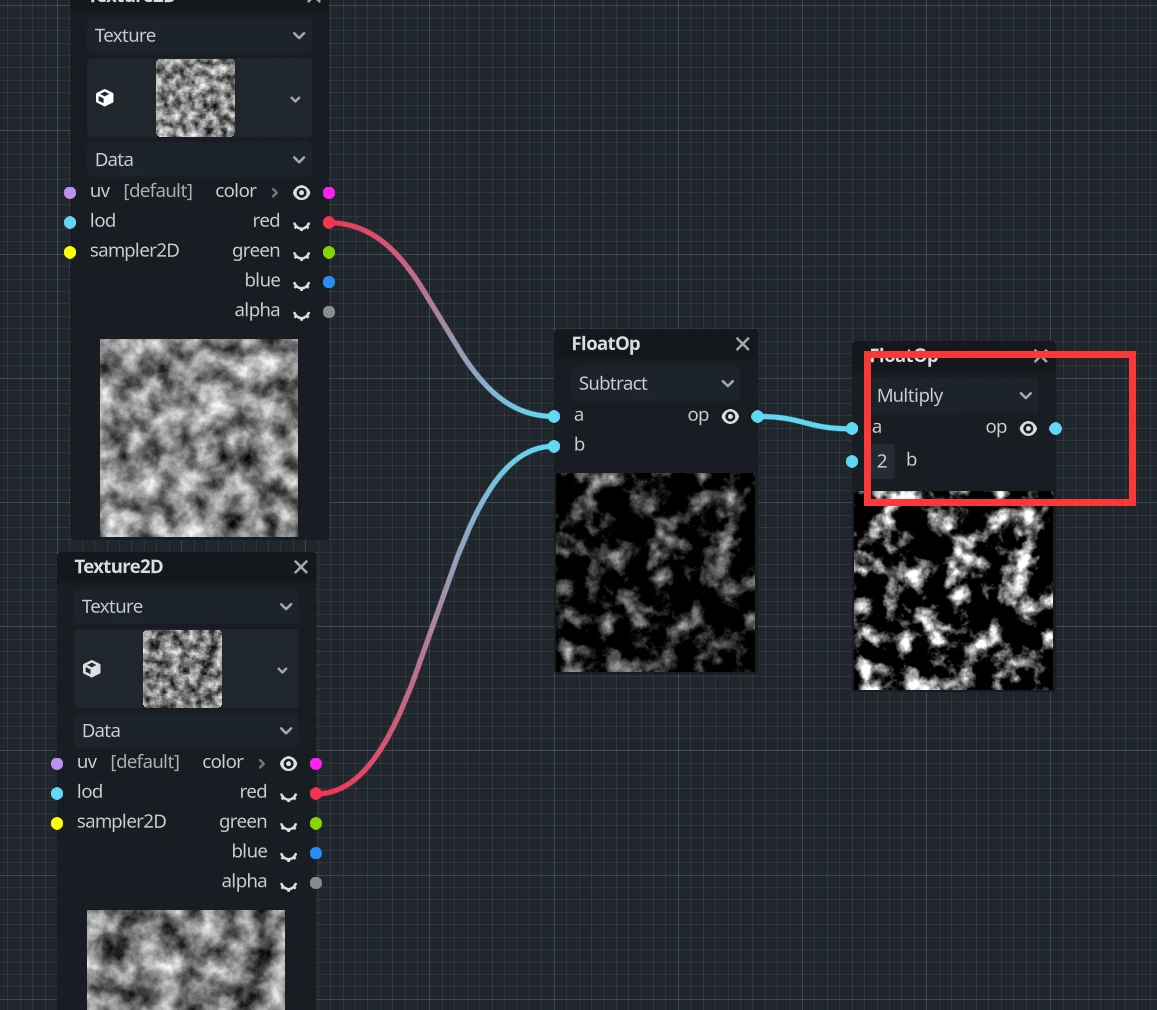
Task: Click the magenta color output port on the lower Texture2D node
Action: [x=316, y=764]
